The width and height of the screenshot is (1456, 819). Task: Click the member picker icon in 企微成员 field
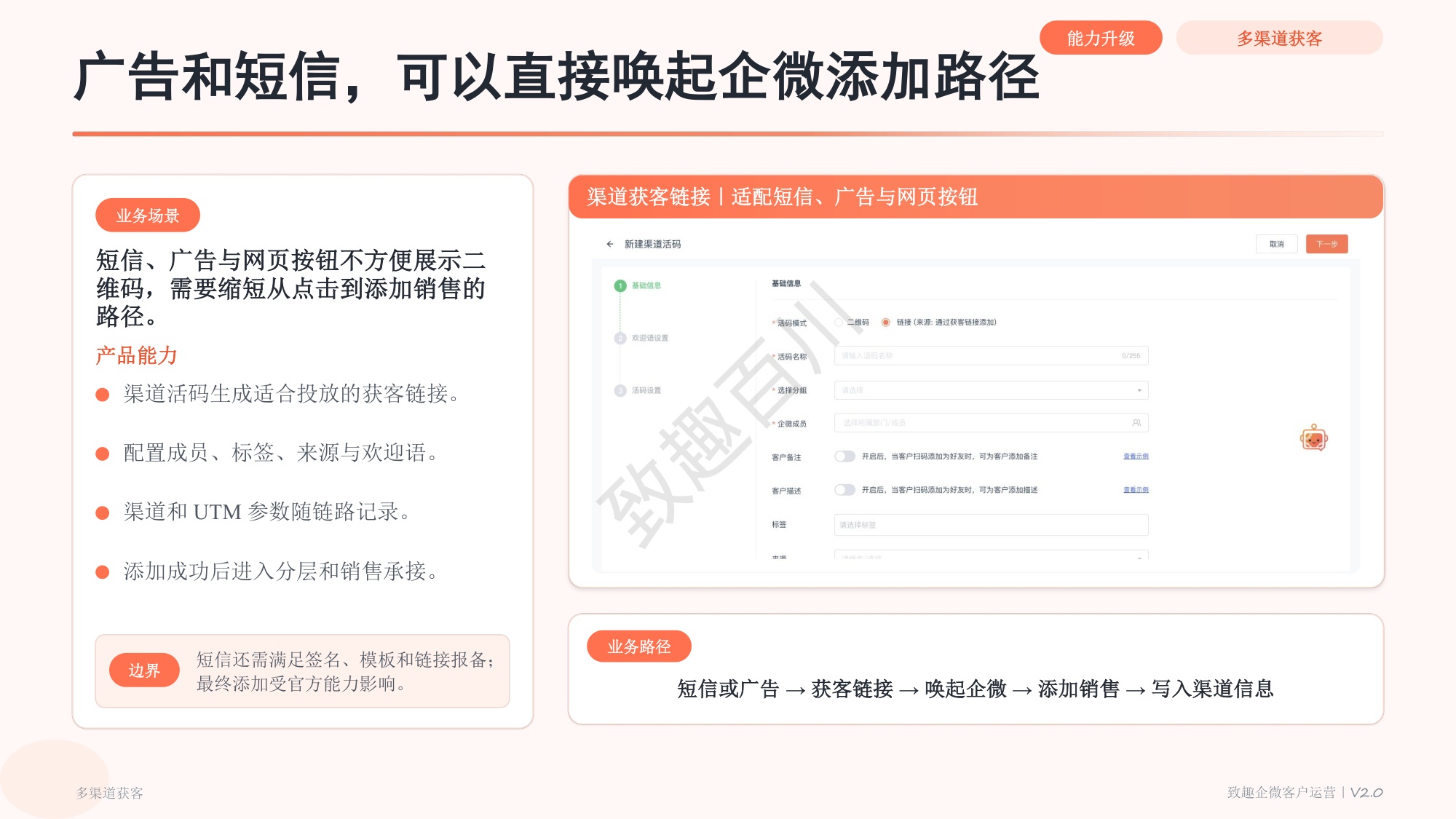click(1136, 423)
